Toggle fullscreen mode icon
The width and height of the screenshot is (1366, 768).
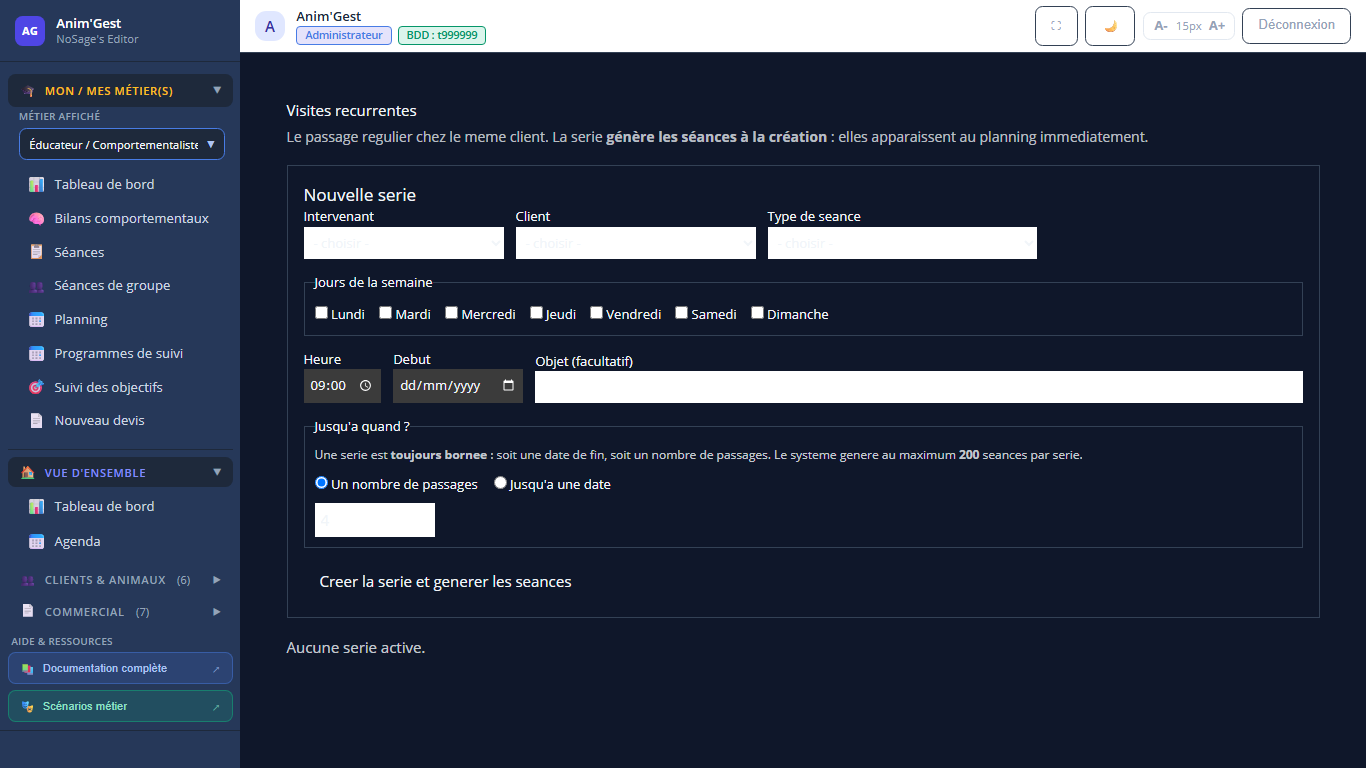[x=1056, y=26]
